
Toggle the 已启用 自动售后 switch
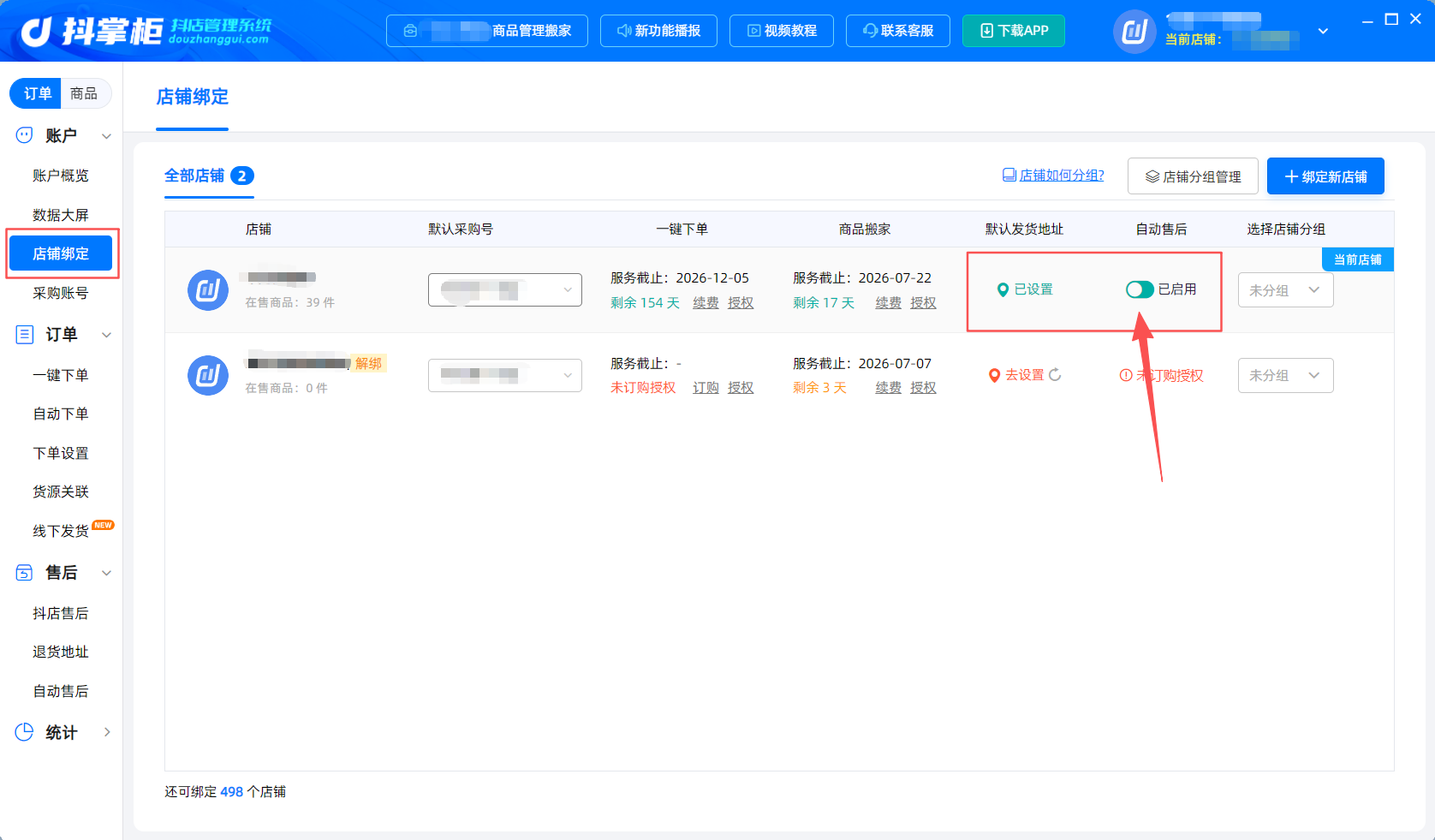tap(1140, 289)
